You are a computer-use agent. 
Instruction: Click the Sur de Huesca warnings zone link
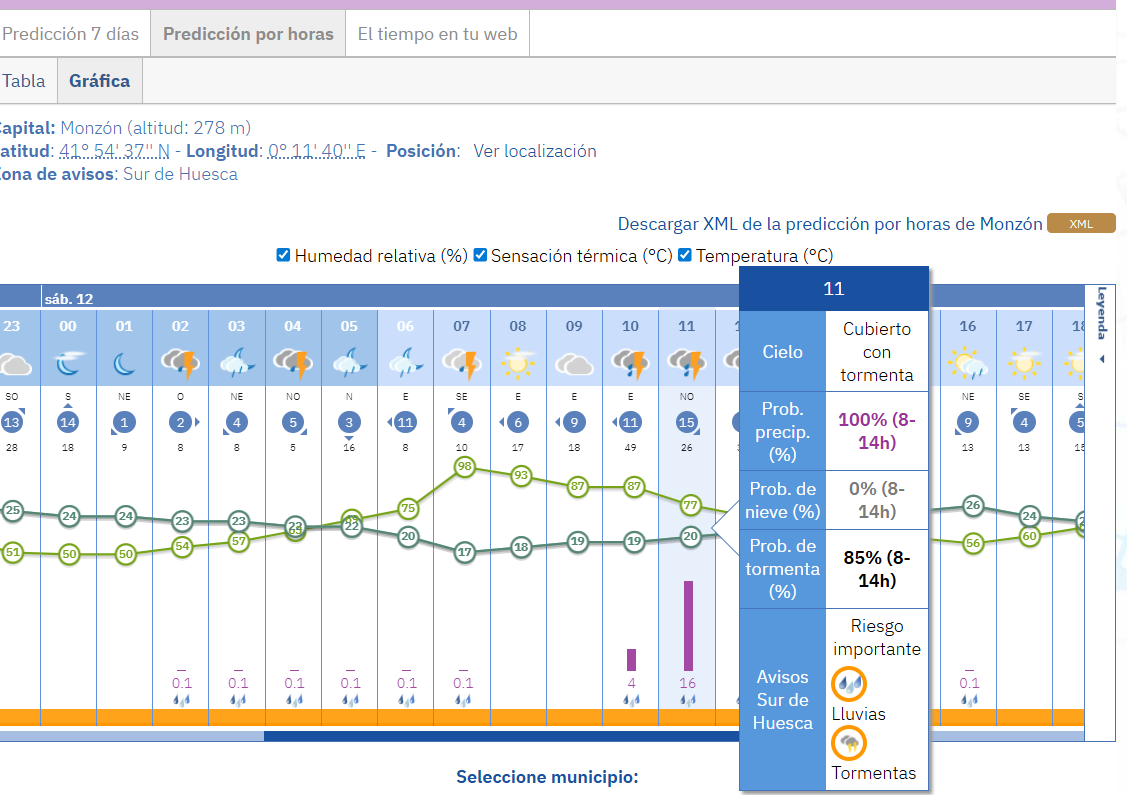[180, 174]
